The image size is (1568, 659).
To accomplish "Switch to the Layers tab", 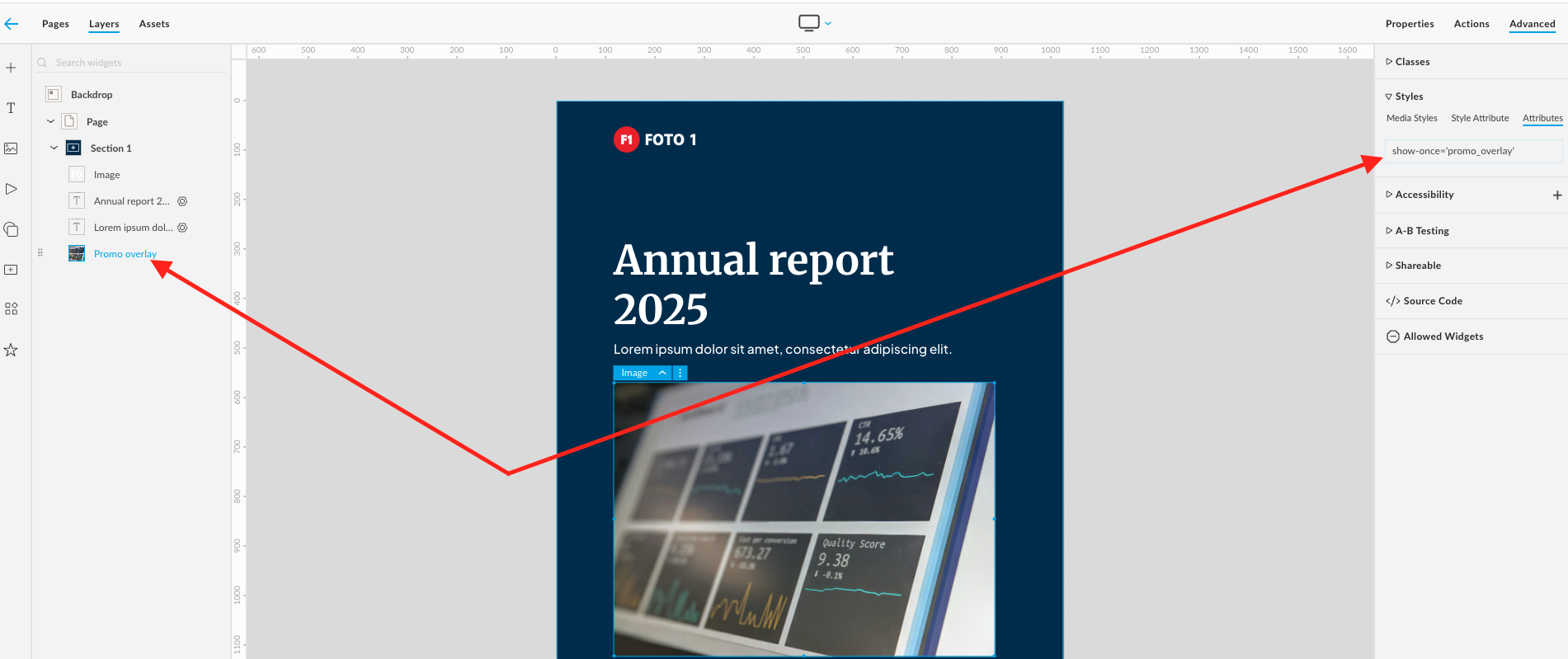I will (104, 24).
